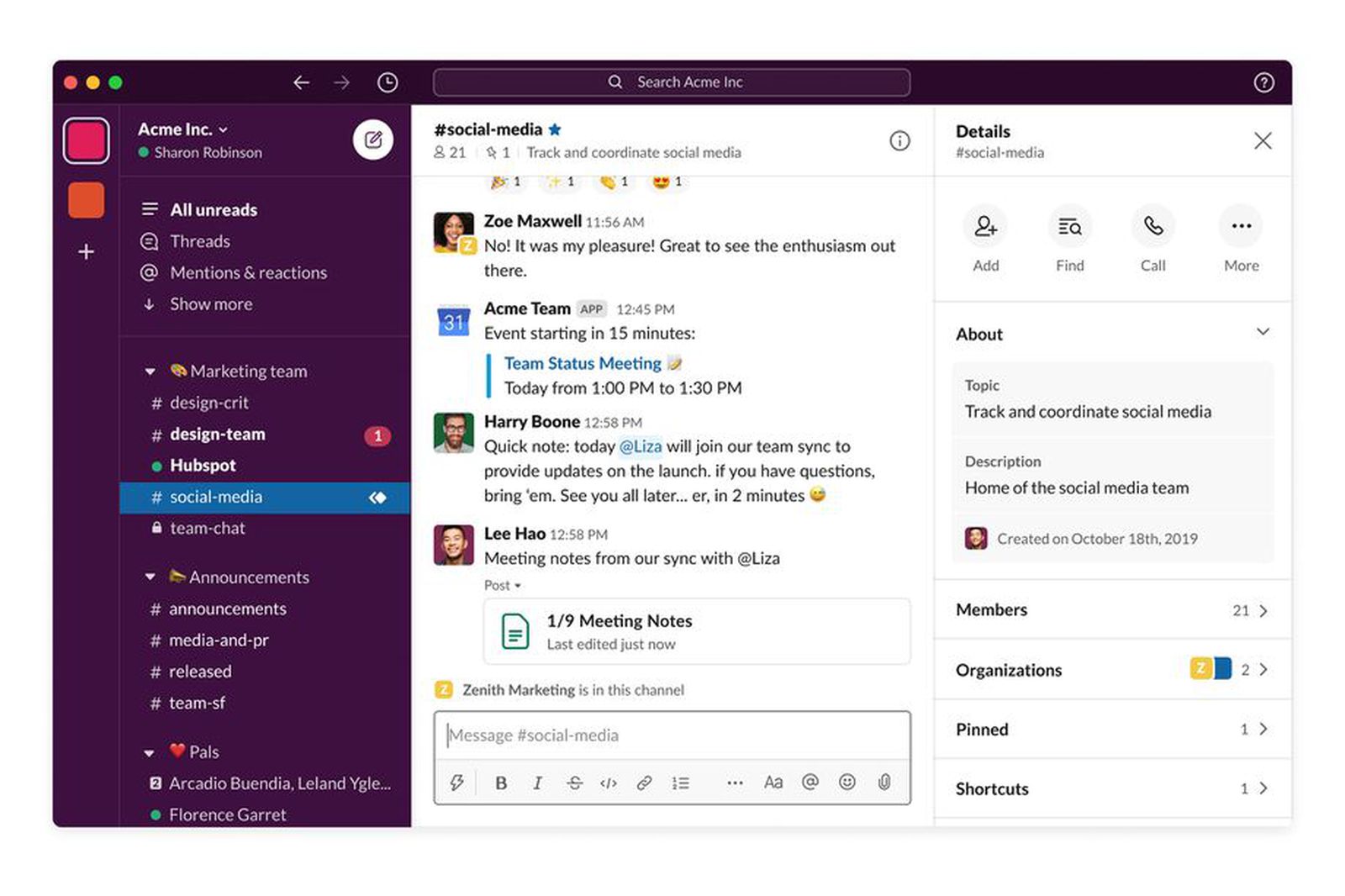Screen dimensions: 1345x896
Task: Click the Add people icon in Details
Action: point(985,227)
